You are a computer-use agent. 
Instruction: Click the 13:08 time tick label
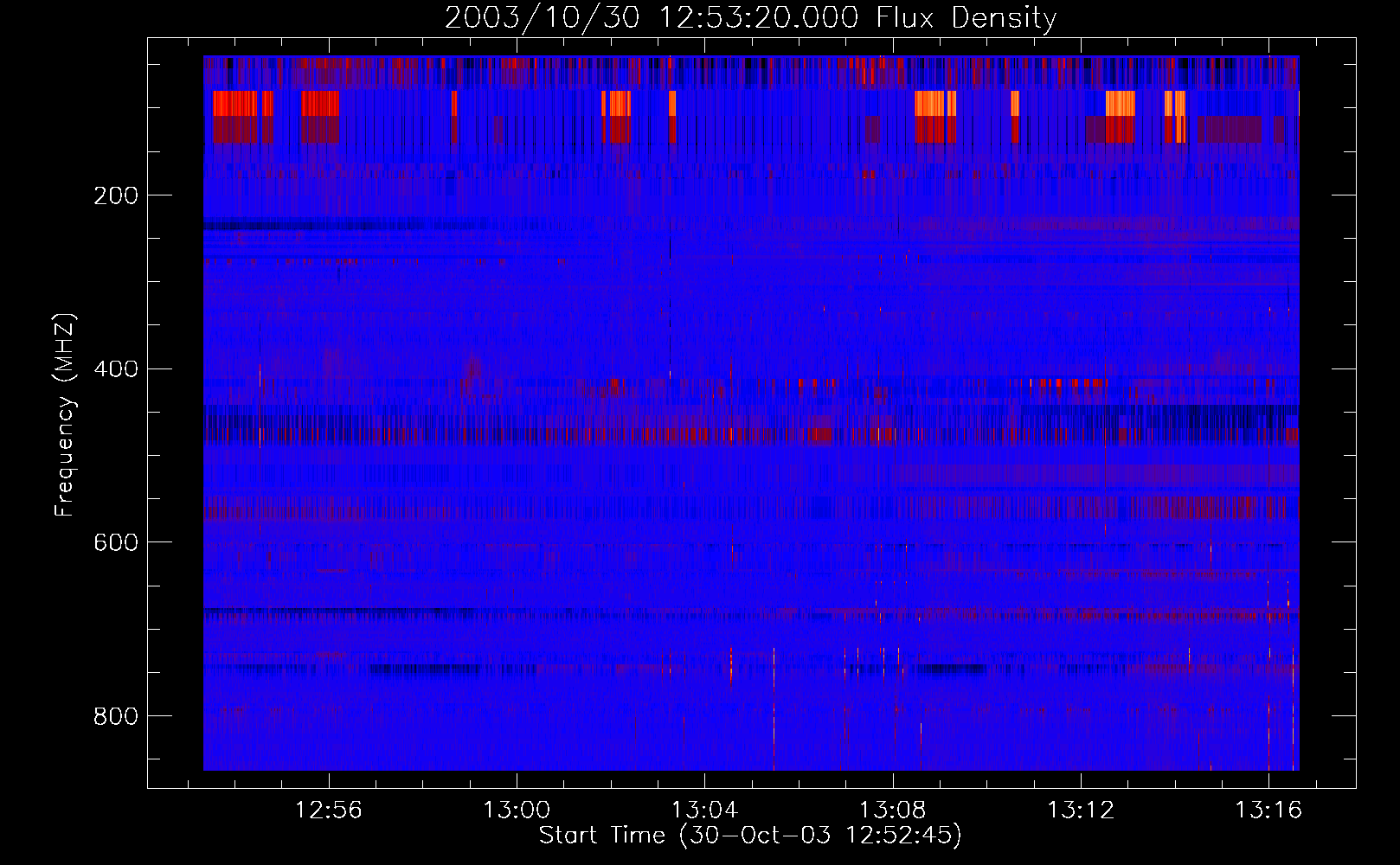(892, 811)
